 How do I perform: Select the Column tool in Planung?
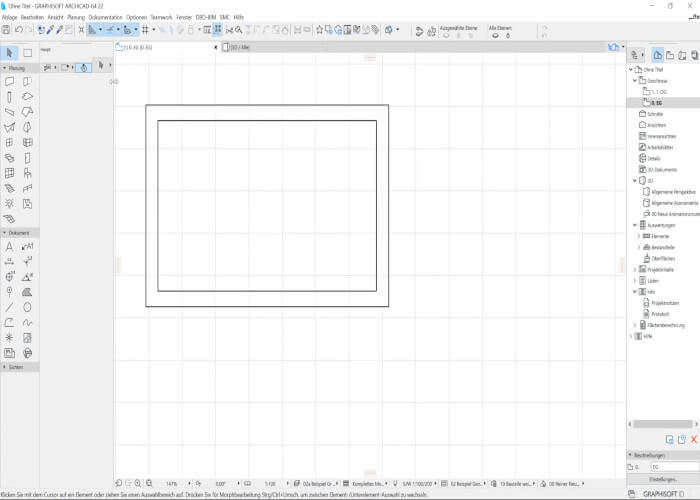point(9,97)
